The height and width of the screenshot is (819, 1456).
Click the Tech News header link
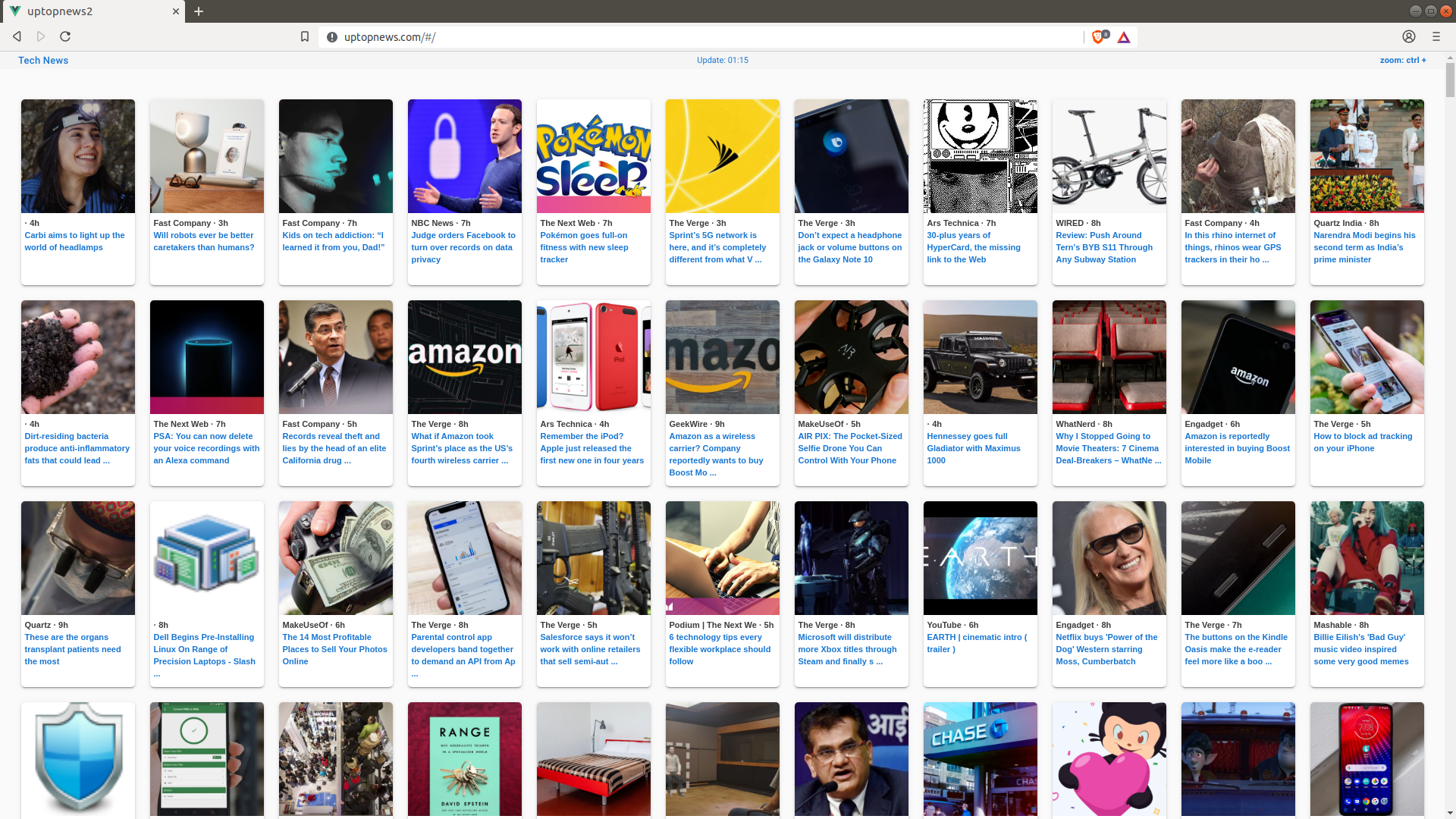[43, 60]
